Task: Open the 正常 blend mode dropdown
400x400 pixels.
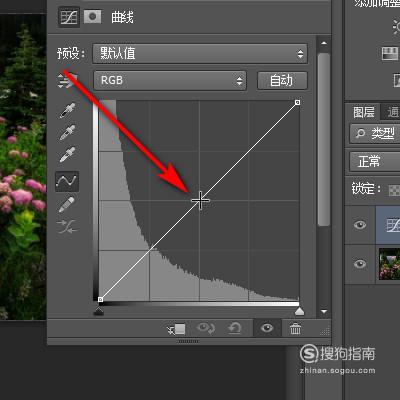Action: coord(375,162)
